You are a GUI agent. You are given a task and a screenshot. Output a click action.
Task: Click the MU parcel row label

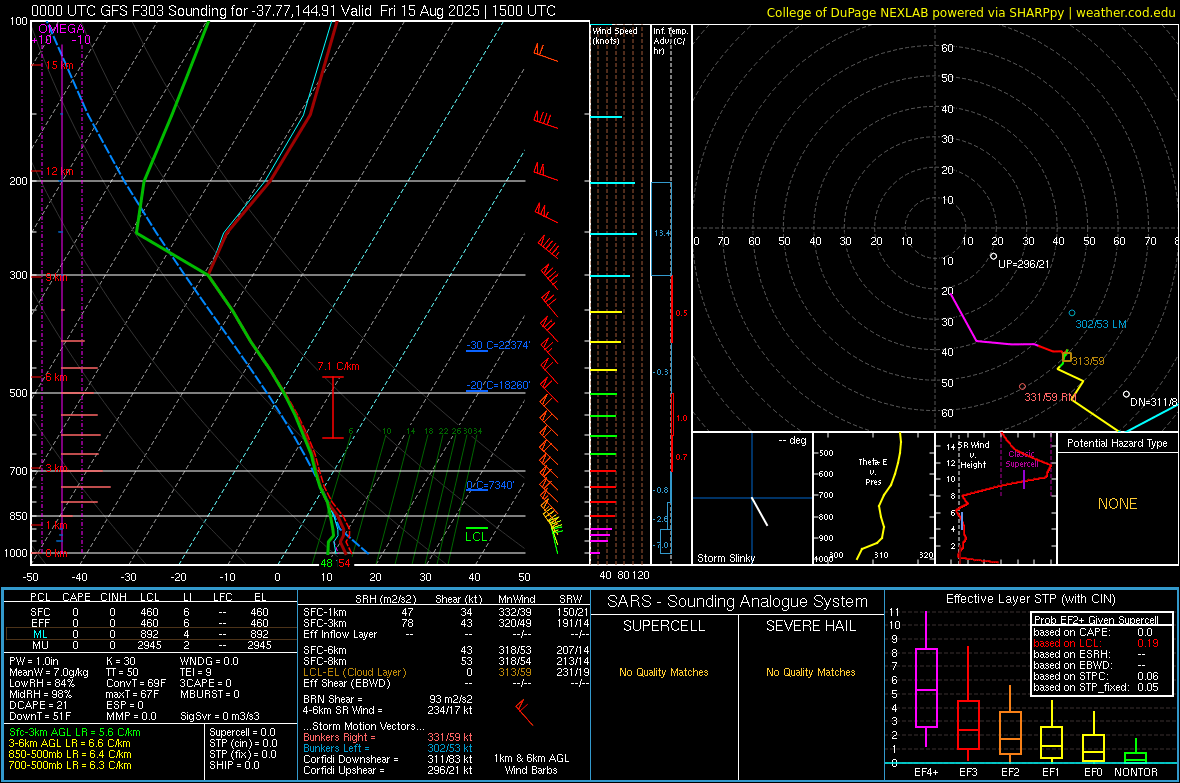click(41, 645)
